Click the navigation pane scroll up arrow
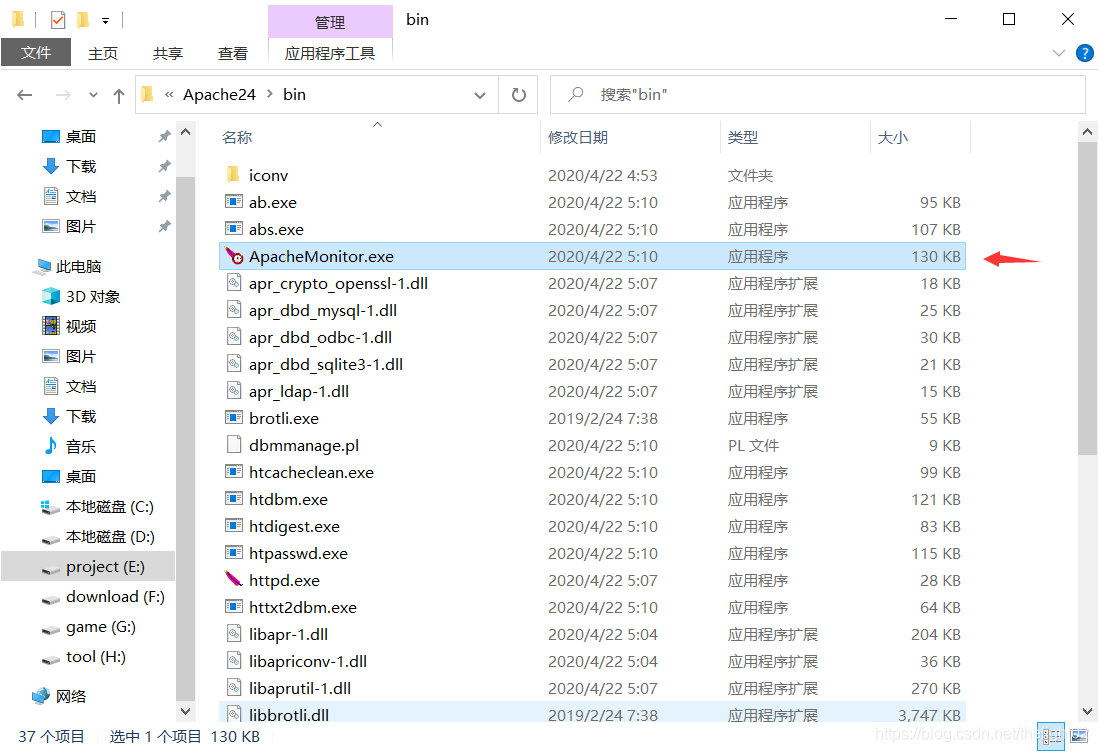The height and width of the screenshot is (752, 1099). [185, 132]
